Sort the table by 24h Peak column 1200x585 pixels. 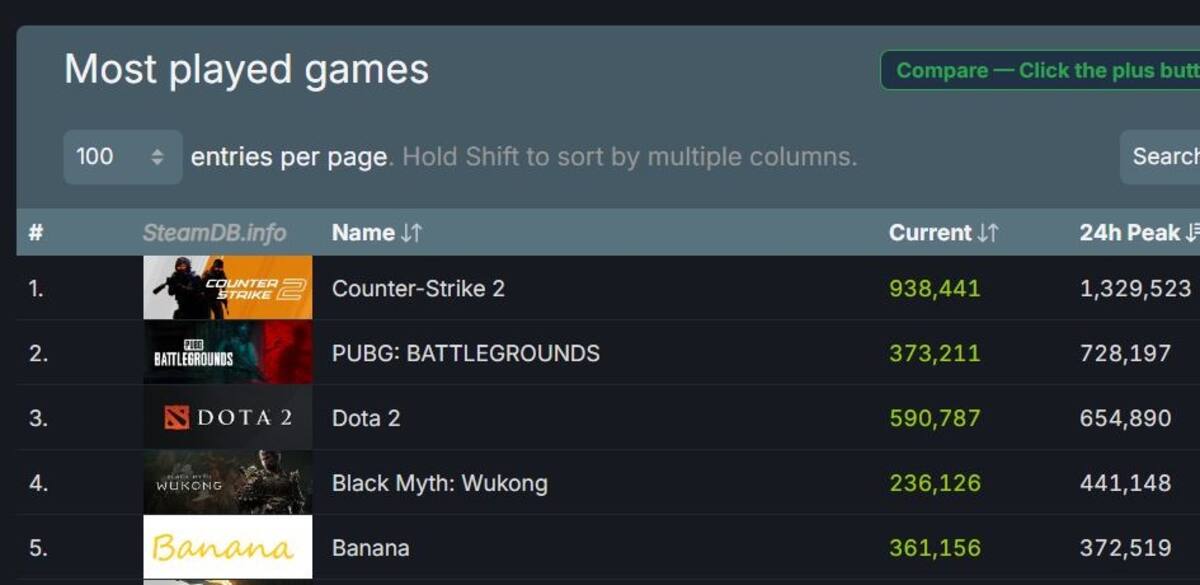tap(1139, 233)
